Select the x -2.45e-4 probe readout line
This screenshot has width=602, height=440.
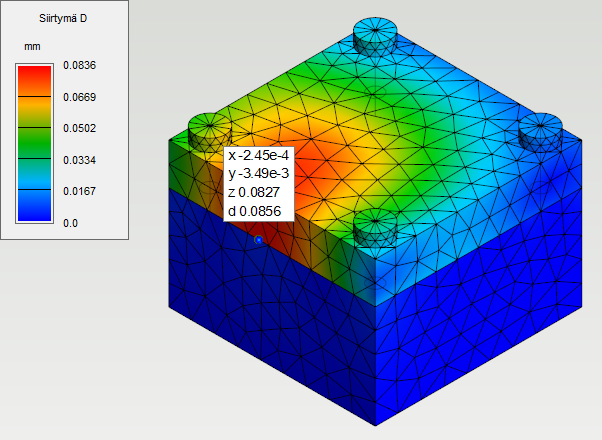[258, 156]
